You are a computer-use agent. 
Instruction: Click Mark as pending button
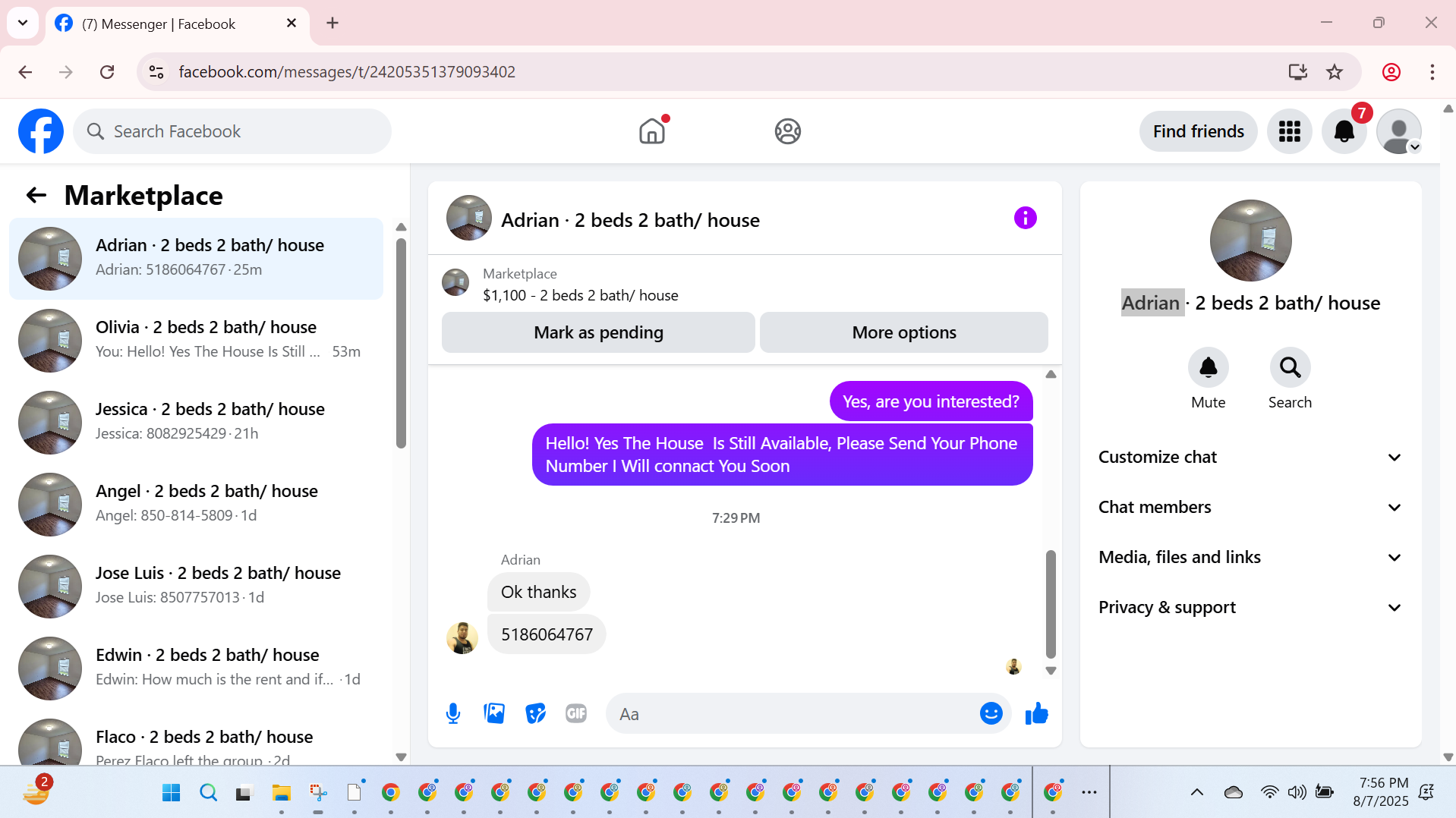(x=598, y=332)
